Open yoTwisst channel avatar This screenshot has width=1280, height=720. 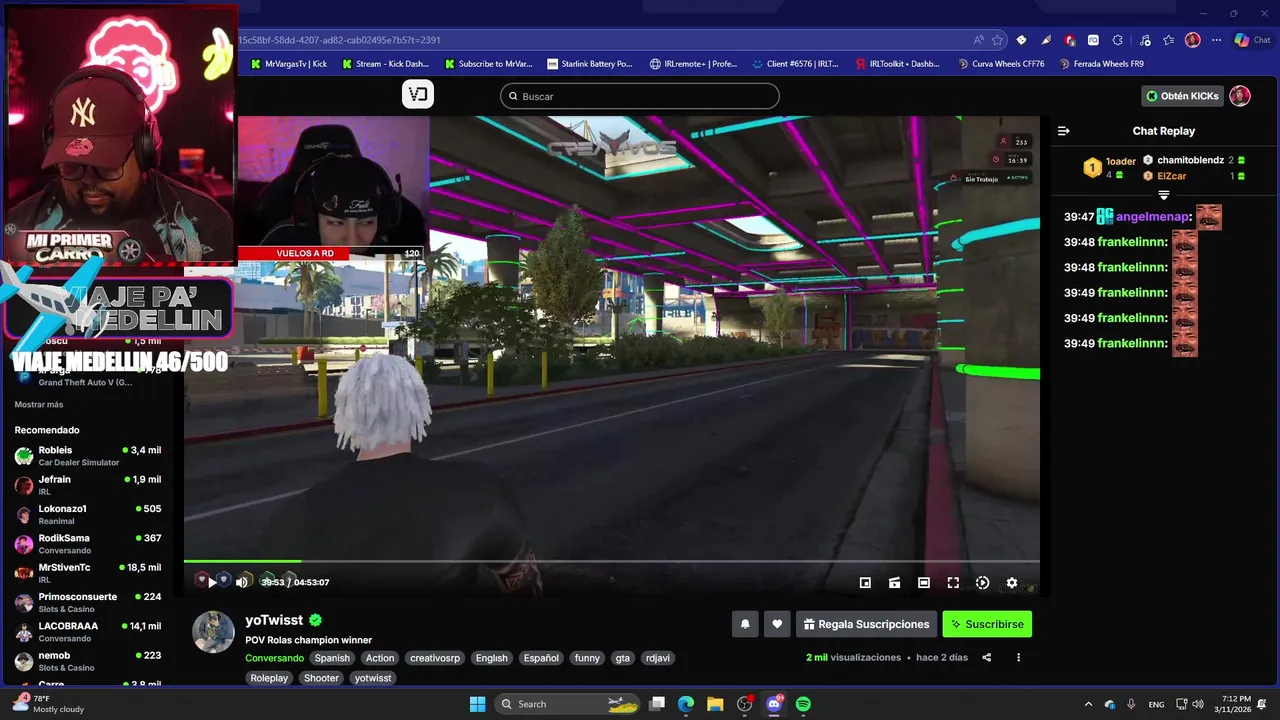[x=213, y=632]
